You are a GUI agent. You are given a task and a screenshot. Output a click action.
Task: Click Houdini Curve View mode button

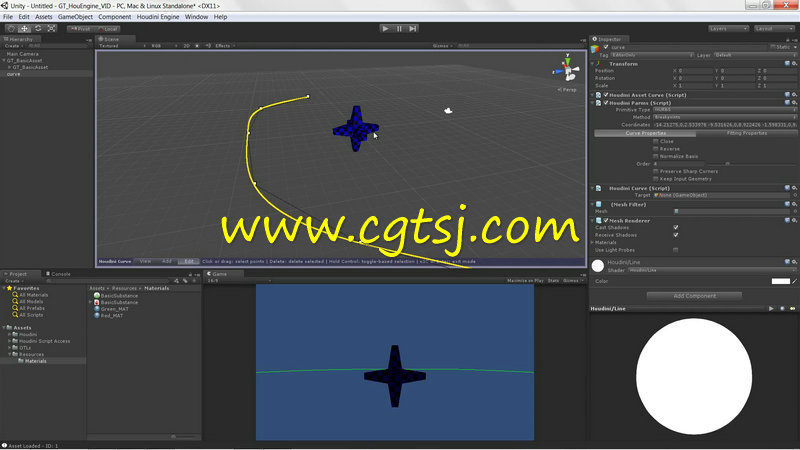click(x=145, y=261)
